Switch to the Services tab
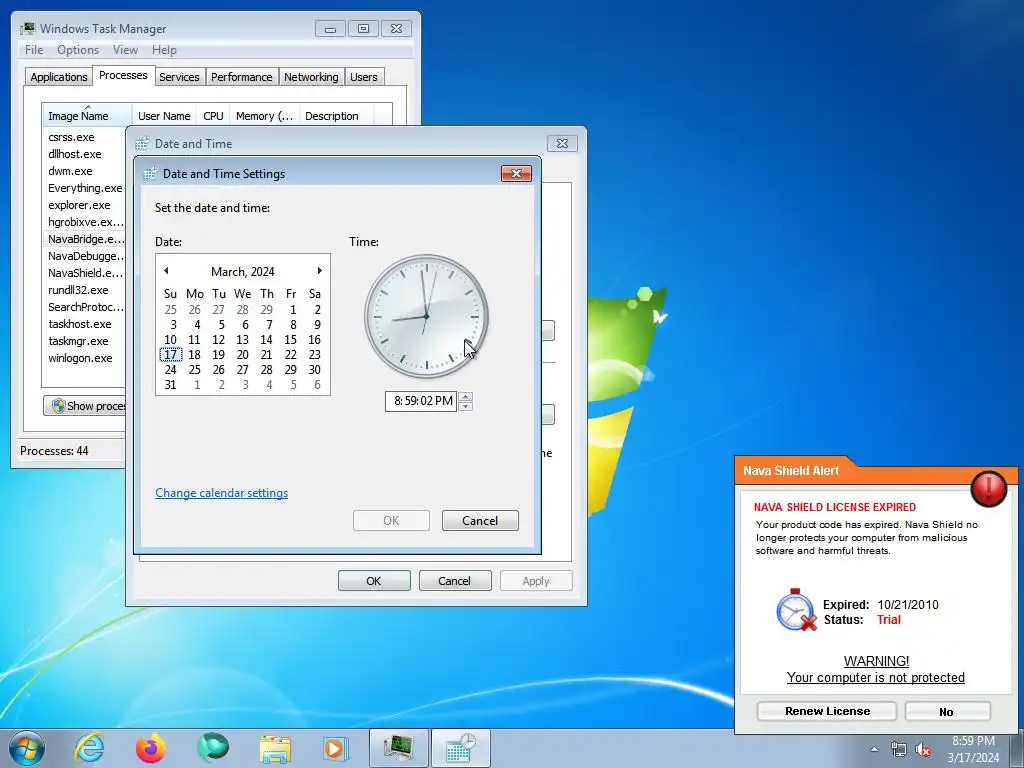 coord(179,77)
